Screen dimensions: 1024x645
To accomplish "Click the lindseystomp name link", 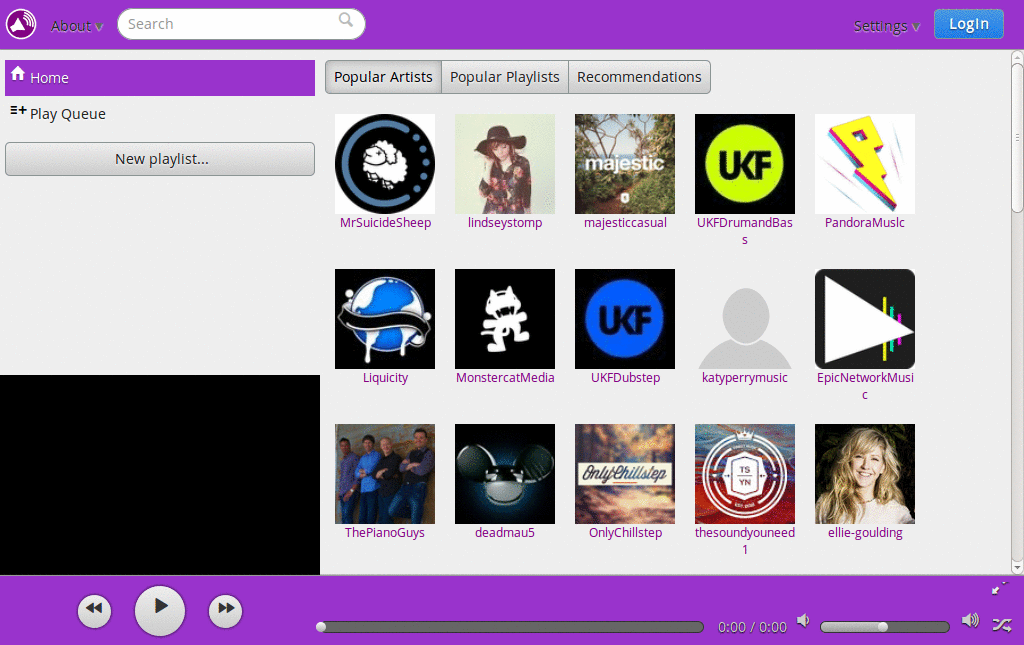I will coord(505,223).
